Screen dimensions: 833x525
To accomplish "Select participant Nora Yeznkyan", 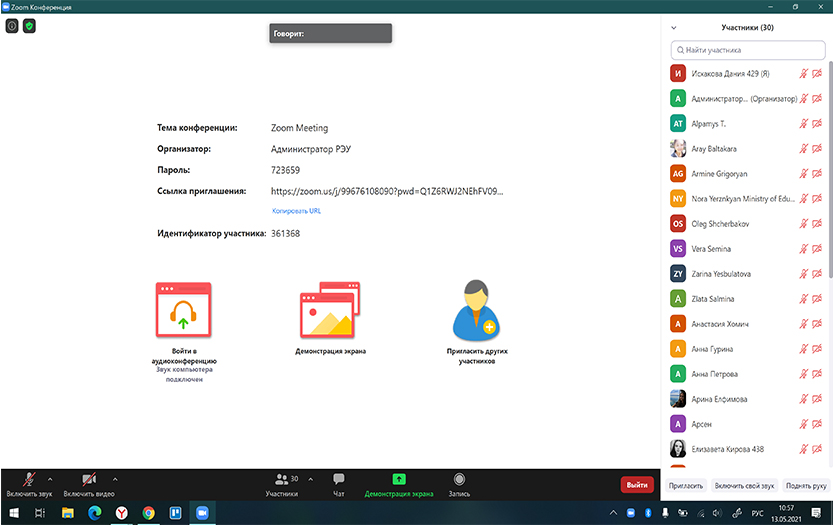I will pyautogui.click(x=748, y=198).
